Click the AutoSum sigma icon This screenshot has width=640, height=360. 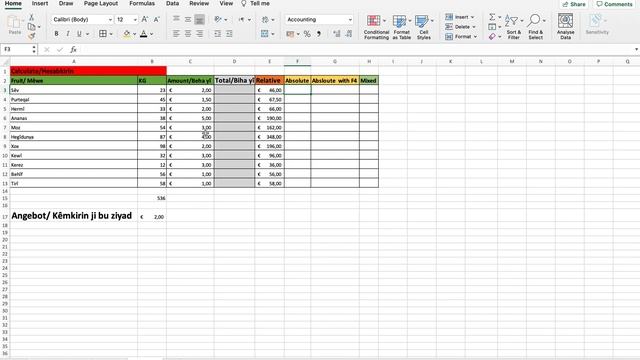(492, 17)
